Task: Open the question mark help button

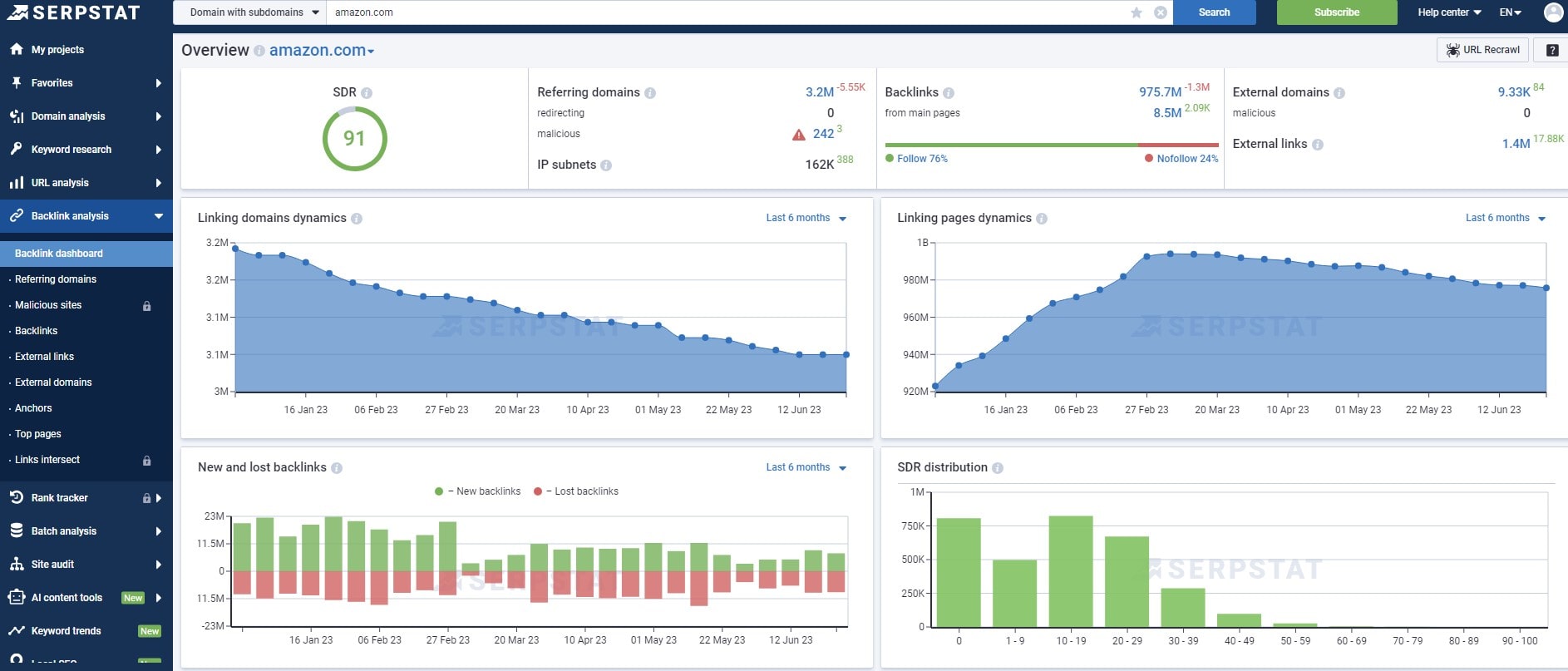Action: pyautogui.click(x=1551, y=51)
